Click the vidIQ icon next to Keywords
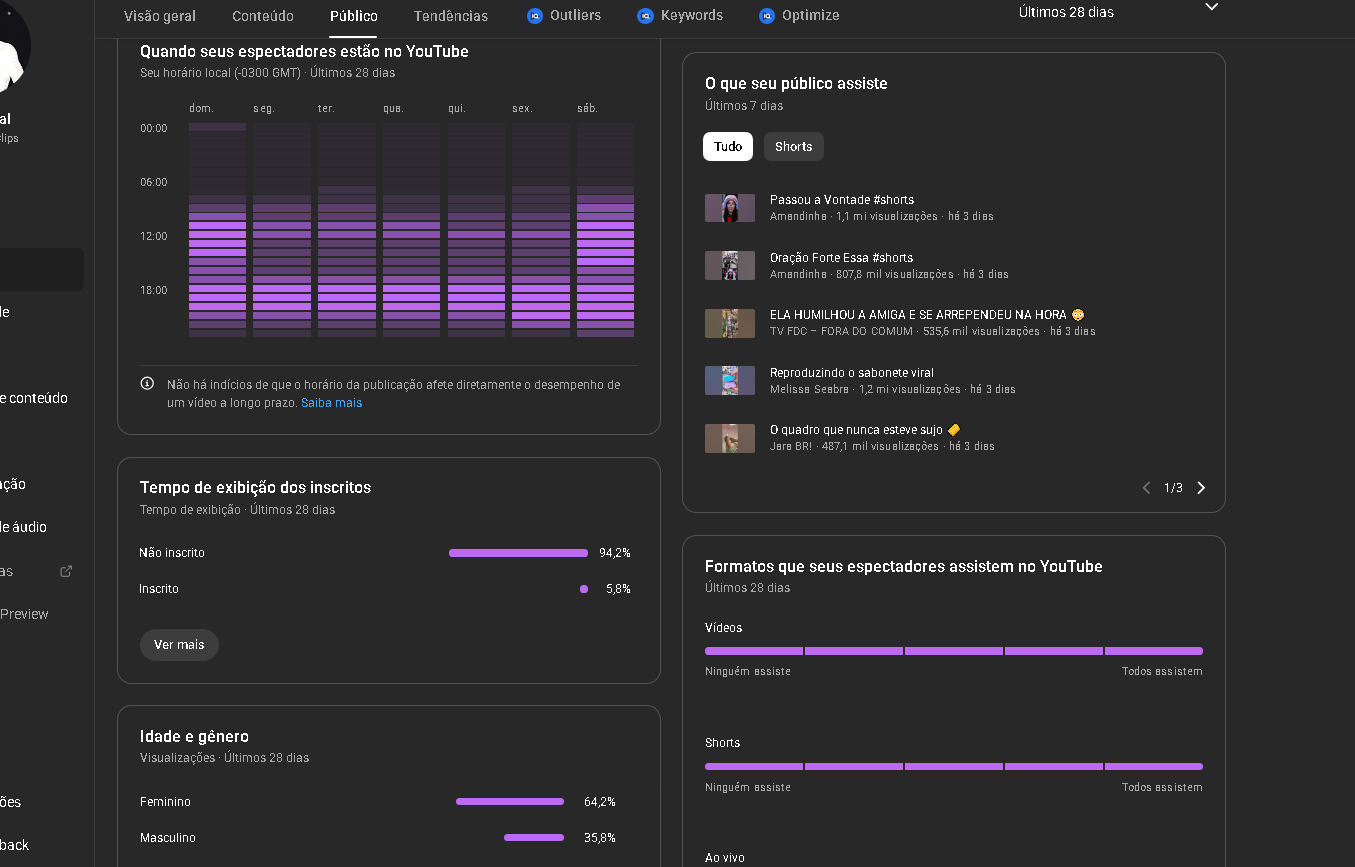 point(645,16)
